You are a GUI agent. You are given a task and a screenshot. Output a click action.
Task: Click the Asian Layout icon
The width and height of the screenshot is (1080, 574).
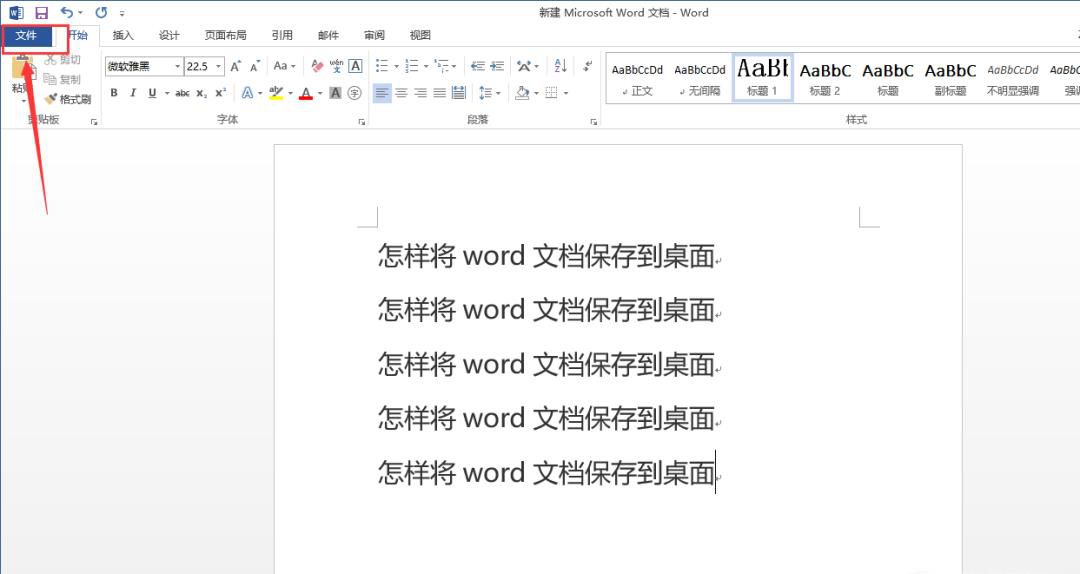tap(524, 66)
